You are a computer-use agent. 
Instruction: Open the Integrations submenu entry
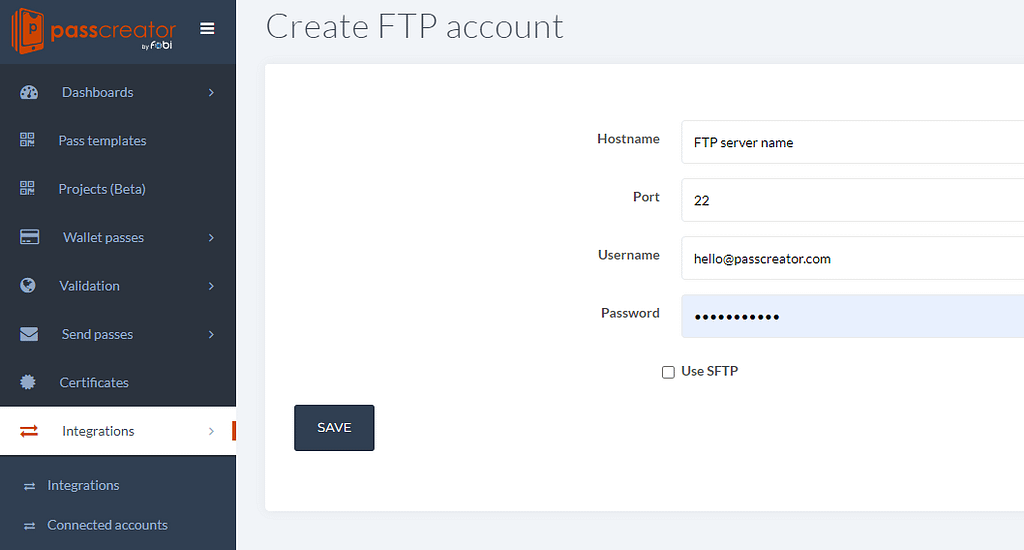[x=83, y=485]
